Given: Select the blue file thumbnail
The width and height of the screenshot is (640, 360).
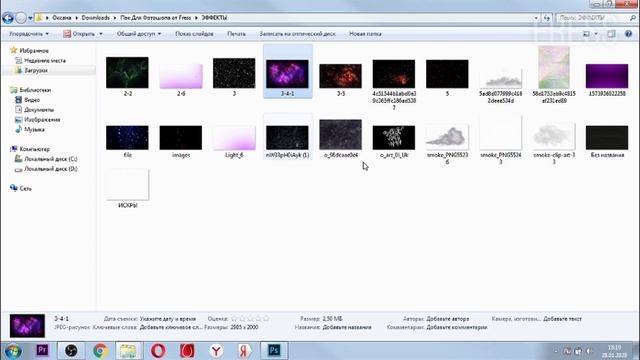Looking at the screenshot, I should [x=127, y=138].
